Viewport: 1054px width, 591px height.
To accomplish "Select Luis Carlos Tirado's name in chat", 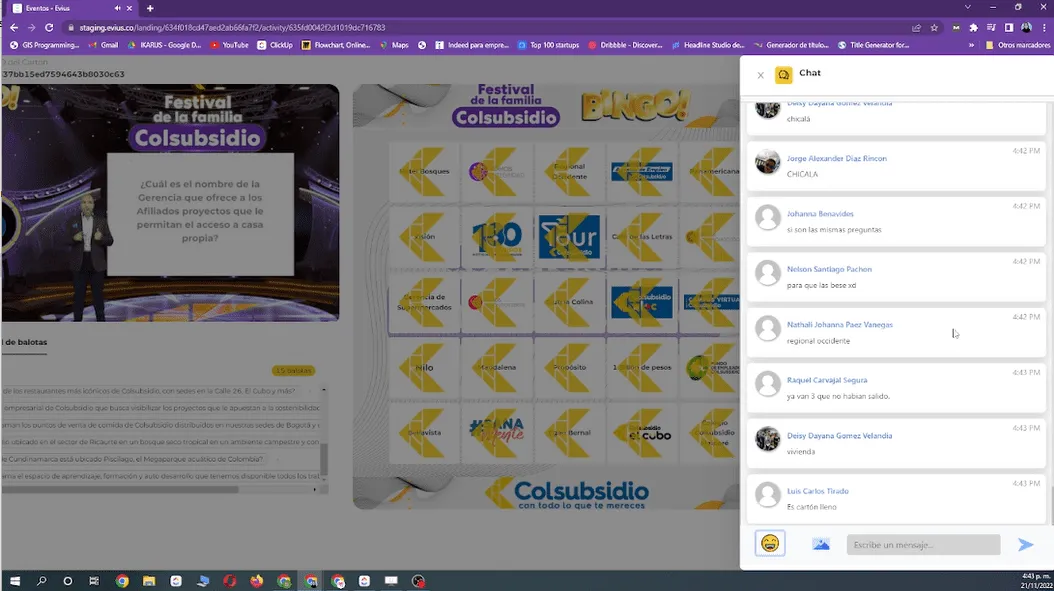I will point(818,491).
